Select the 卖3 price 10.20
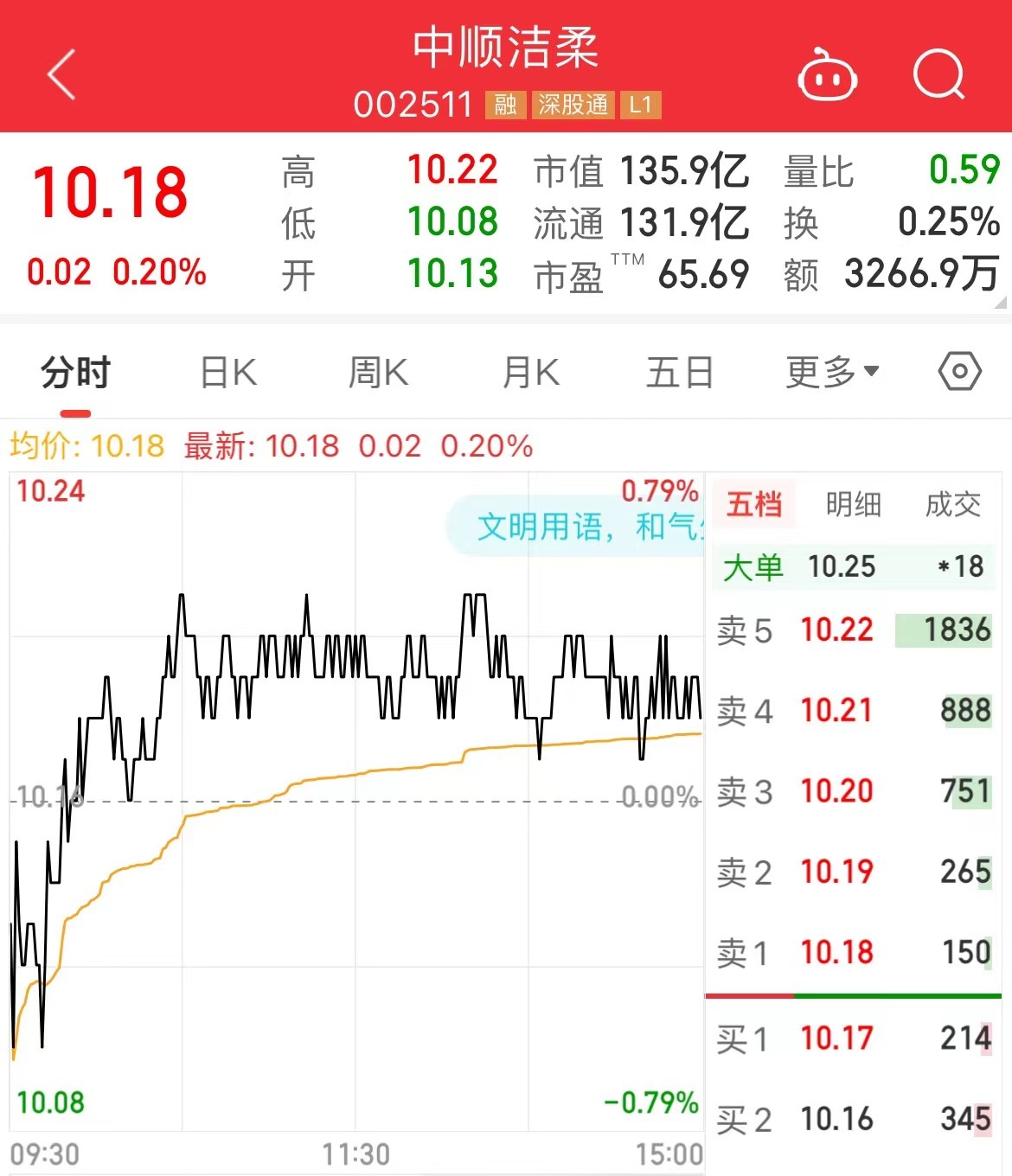The height and width of the screenshot is (1176, 1012). pyautogui.click(x=836, y=790)
